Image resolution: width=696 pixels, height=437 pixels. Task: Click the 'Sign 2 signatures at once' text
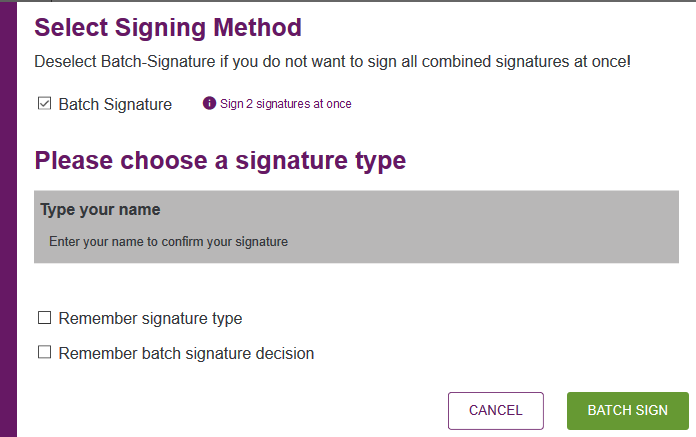click(x=286, y=104)
